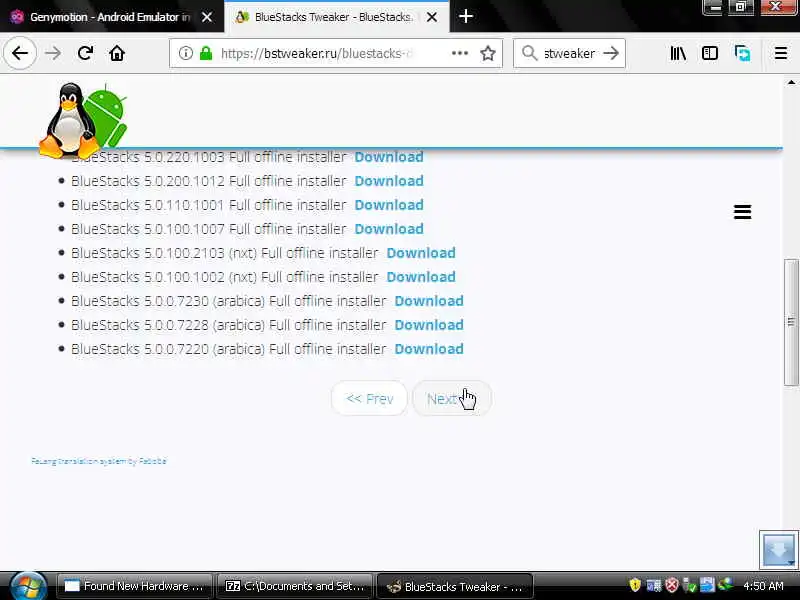
Task: Go to previous page with Prev button
Action: point(369,398)
